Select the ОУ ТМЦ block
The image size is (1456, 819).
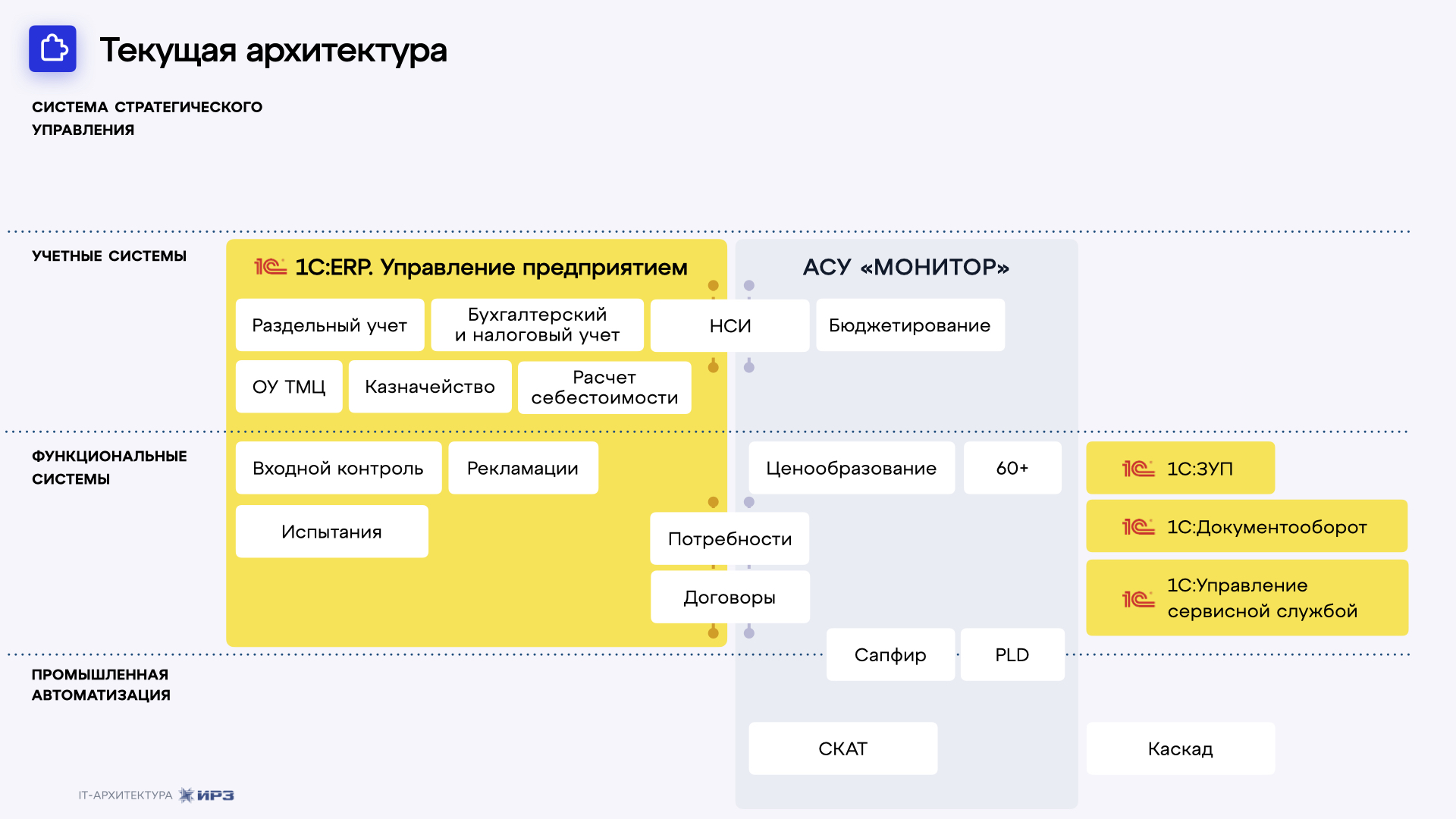tap(289, 387)
